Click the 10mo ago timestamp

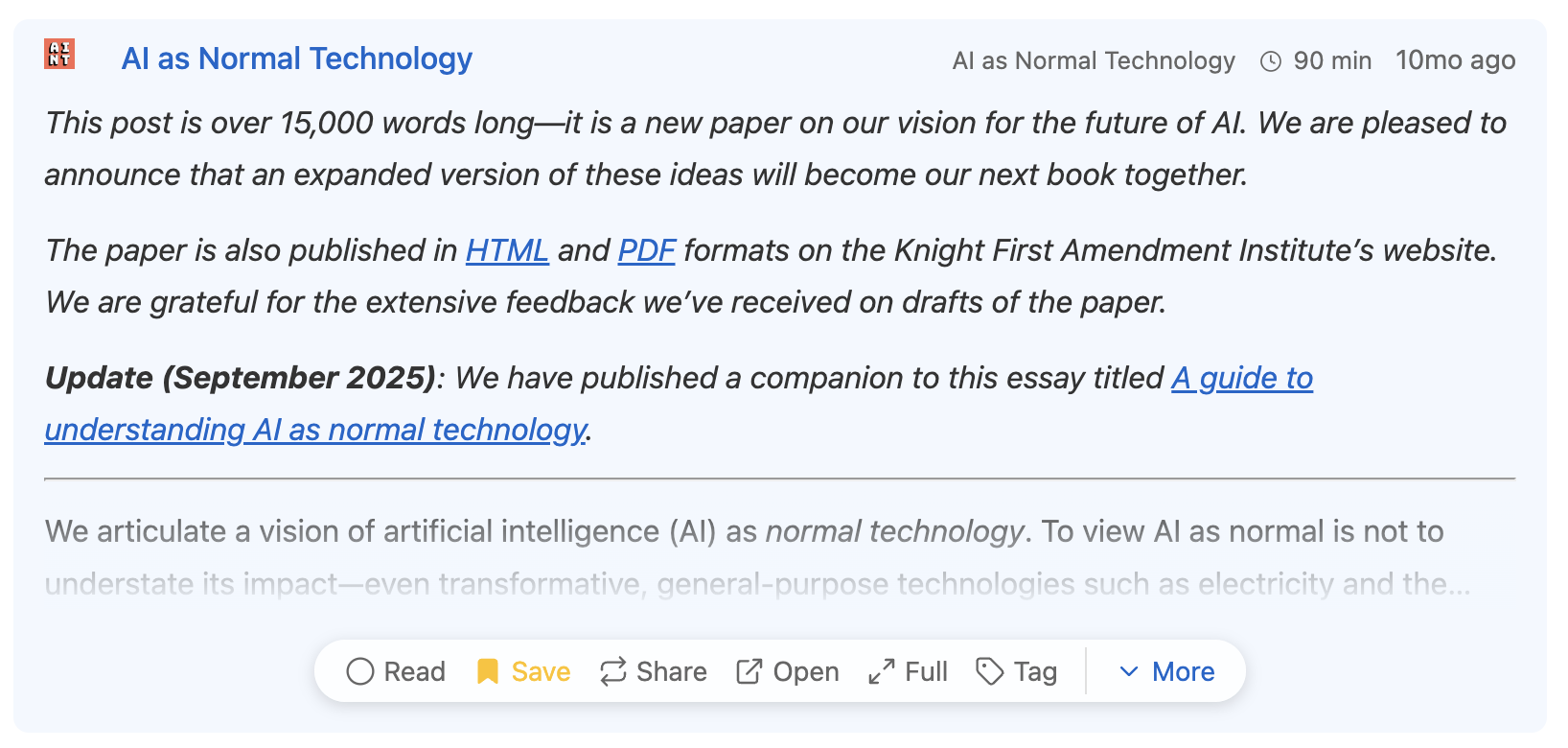(1455, 60)
